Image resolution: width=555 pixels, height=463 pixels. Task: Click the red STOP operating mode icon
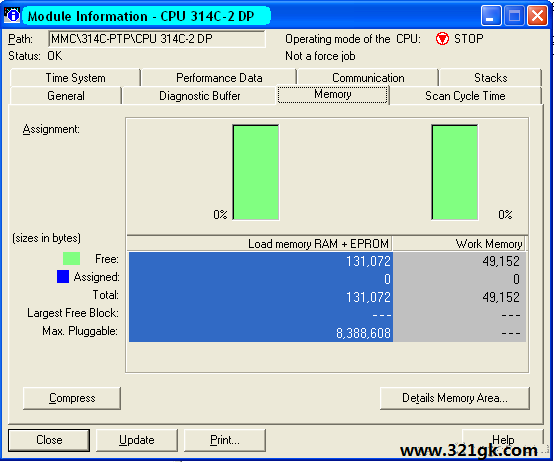[442, 39]
